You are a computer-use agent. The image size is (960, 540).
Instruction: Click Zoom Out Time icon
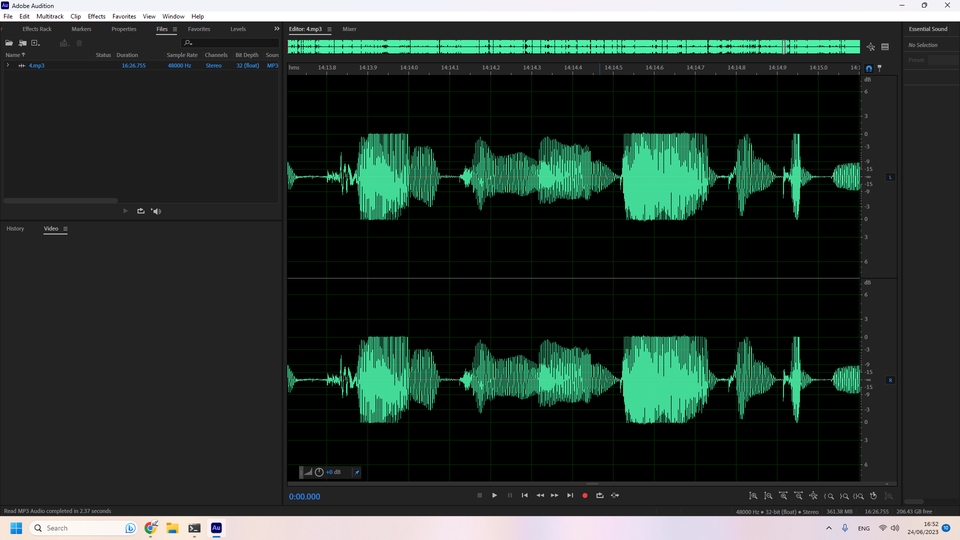point(798,496)
